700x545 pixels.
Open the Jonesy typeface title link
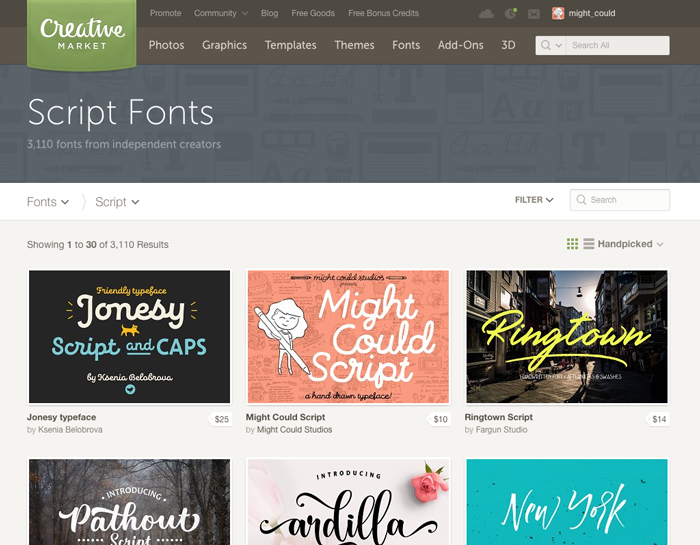coord(62,417)
